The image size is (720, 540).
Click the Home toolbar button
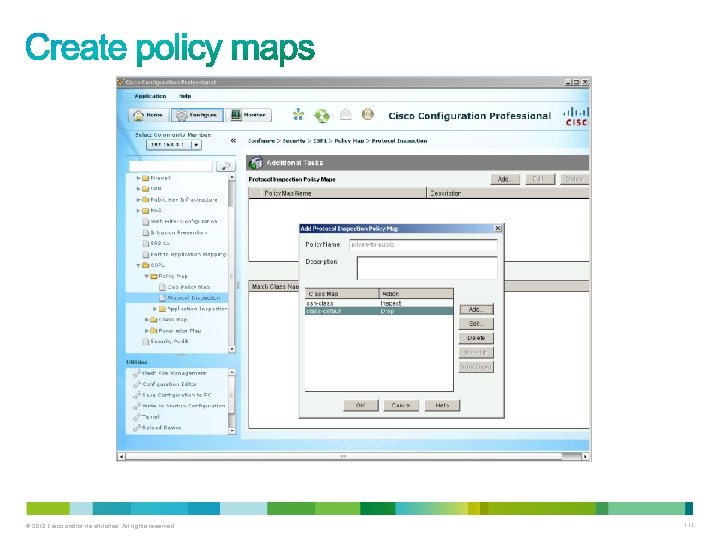(x=149, y=115)
